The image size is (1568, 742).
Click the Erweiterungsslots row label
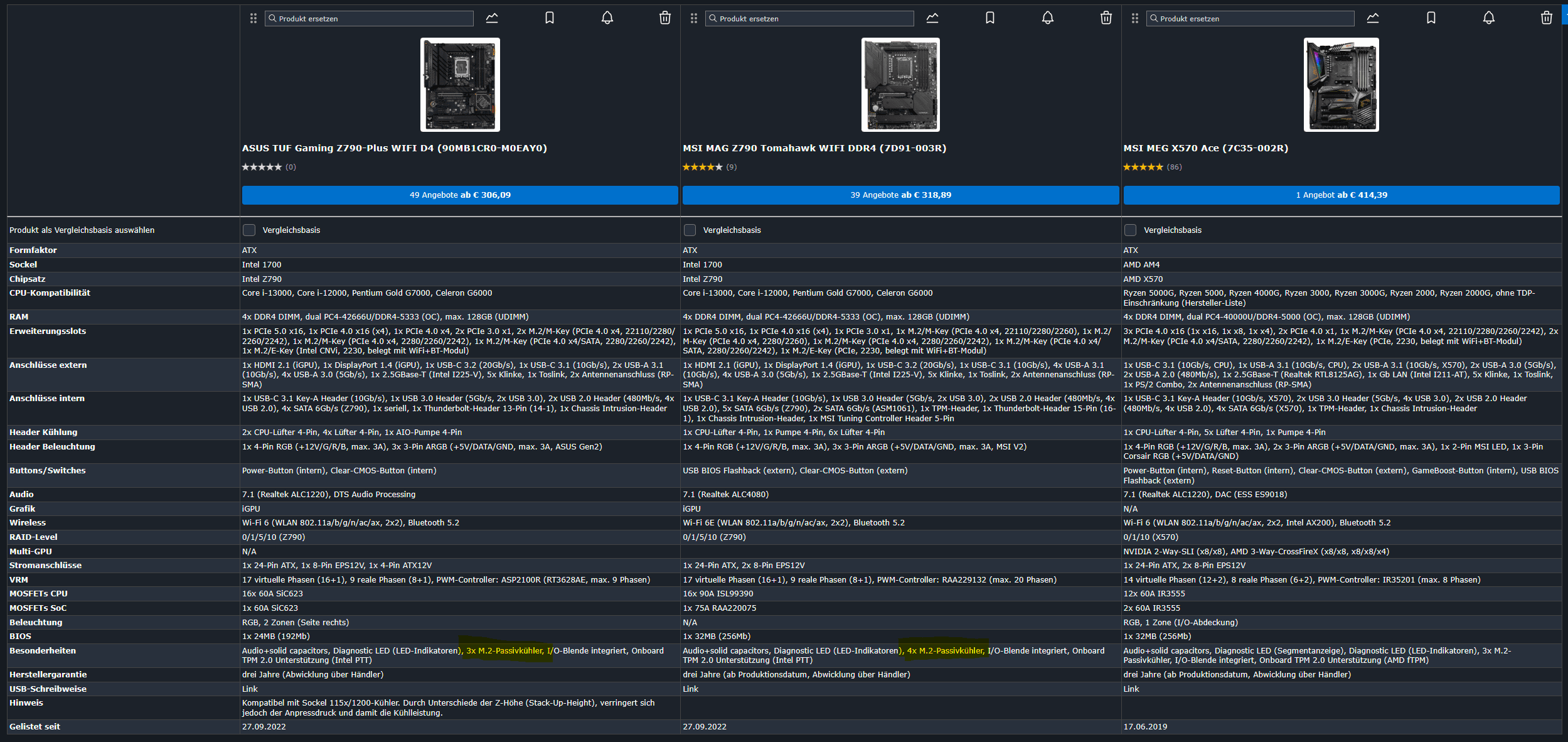(x=48, y=331)
